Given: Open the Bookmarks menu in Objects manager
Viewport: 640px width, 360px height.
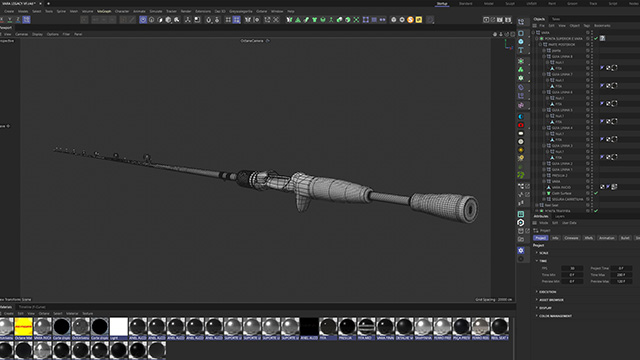Looking at the screenshot, I should [x=602, y=26].
